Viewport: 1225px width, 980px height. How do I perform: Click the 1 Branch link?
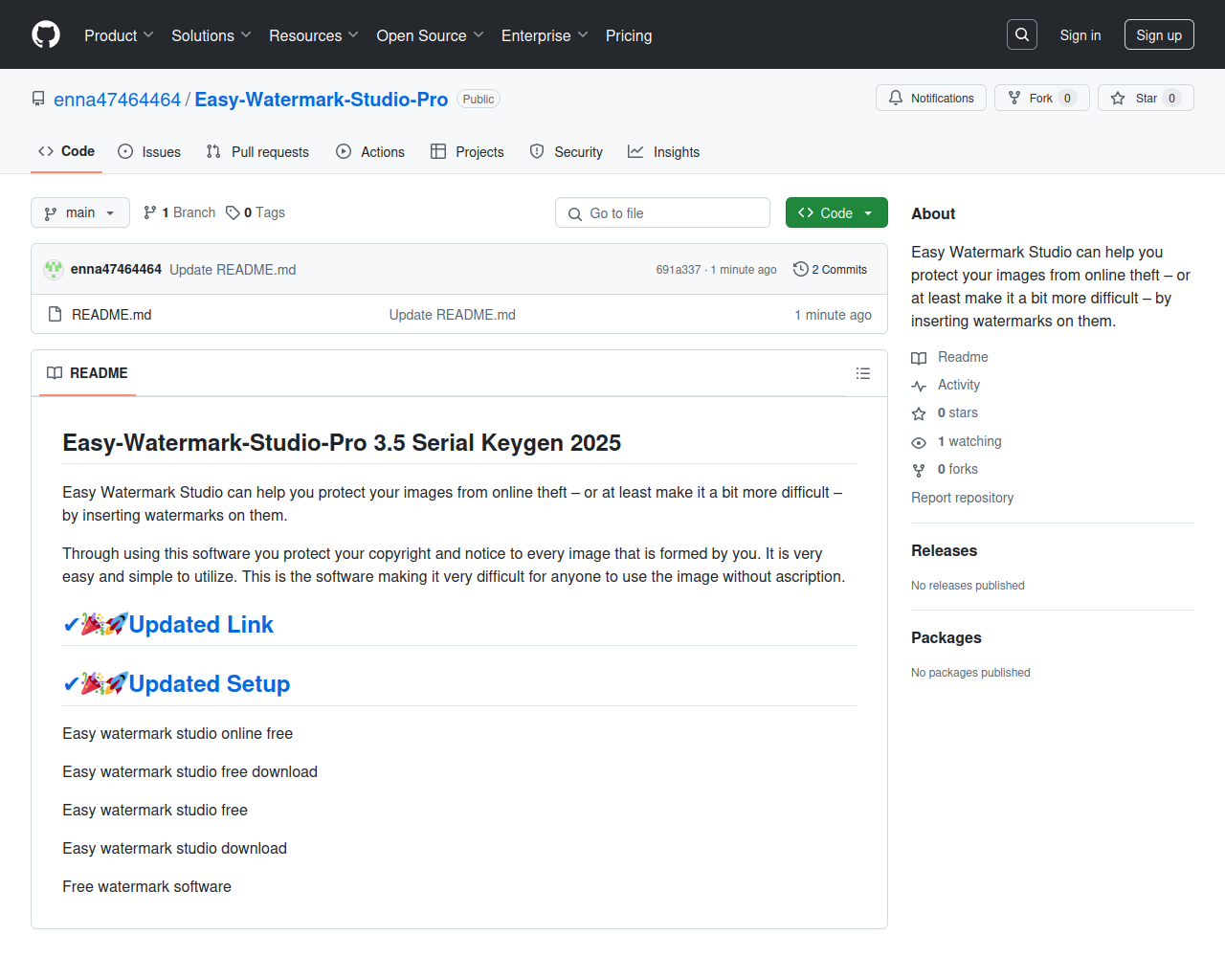(x=180, y=212)
